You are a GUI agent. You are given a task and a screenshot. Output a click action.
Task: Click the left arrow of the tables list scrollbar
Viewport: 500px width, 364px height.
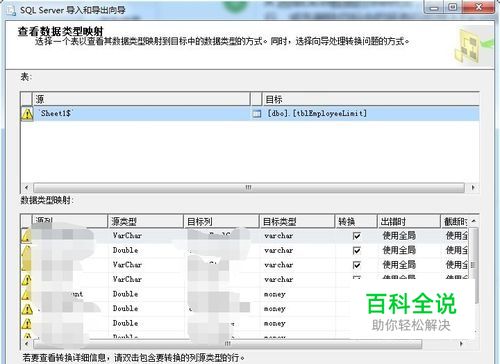coord(27,188)
